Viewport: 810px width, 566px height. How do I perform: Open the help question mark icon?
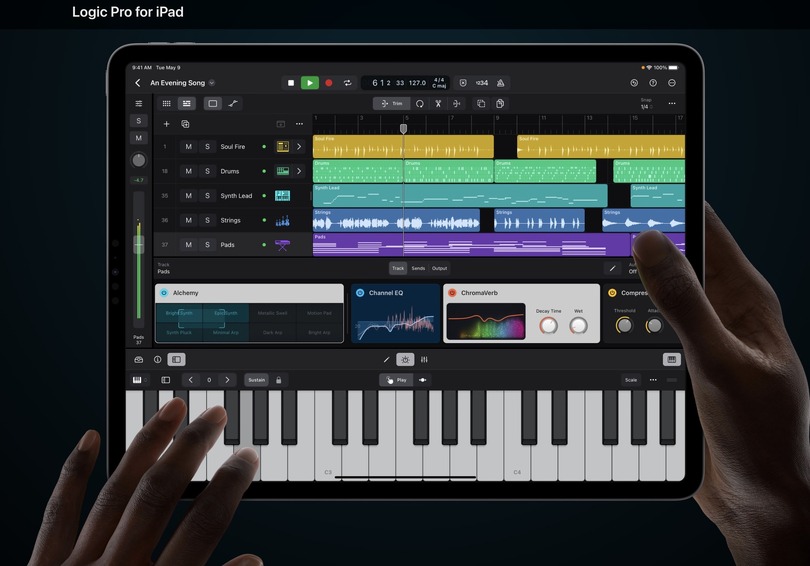[x=653, y=83]
